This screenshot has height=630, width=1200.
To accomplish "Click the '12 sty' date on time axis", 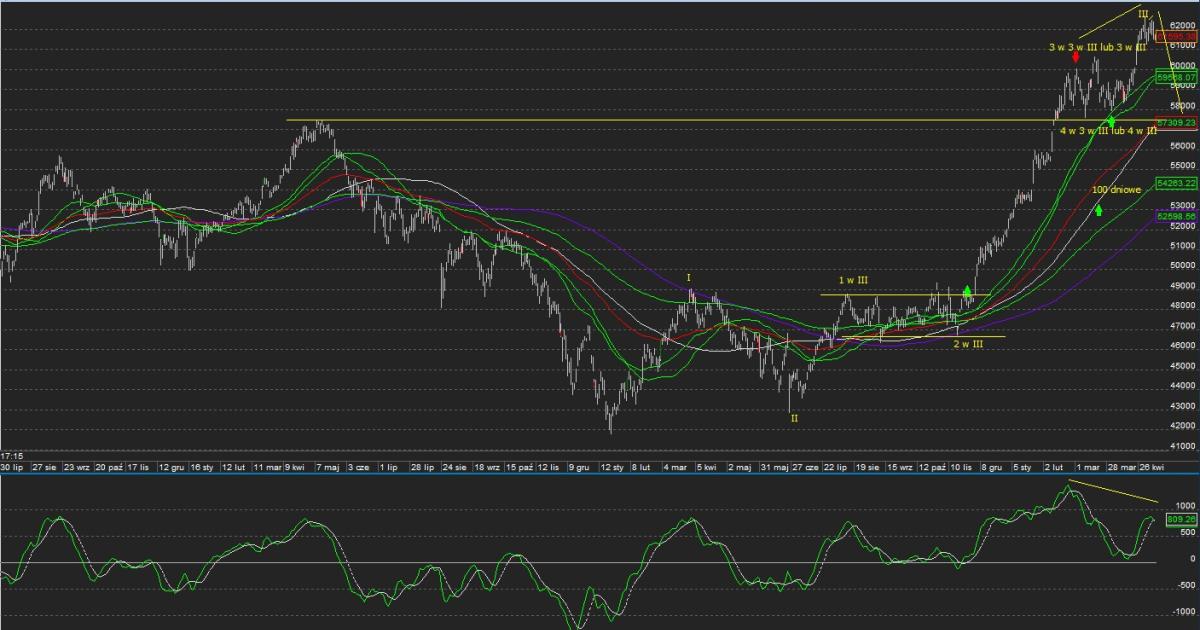I will click(x=612, y=467).
